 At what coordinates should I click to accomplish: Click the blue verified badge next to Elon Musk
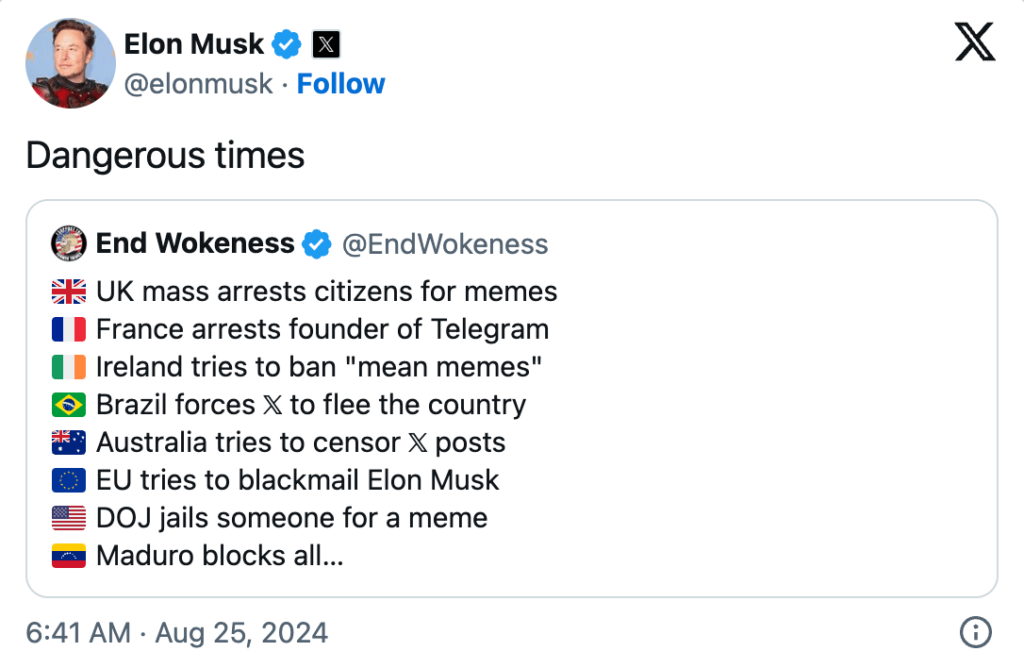288,44
